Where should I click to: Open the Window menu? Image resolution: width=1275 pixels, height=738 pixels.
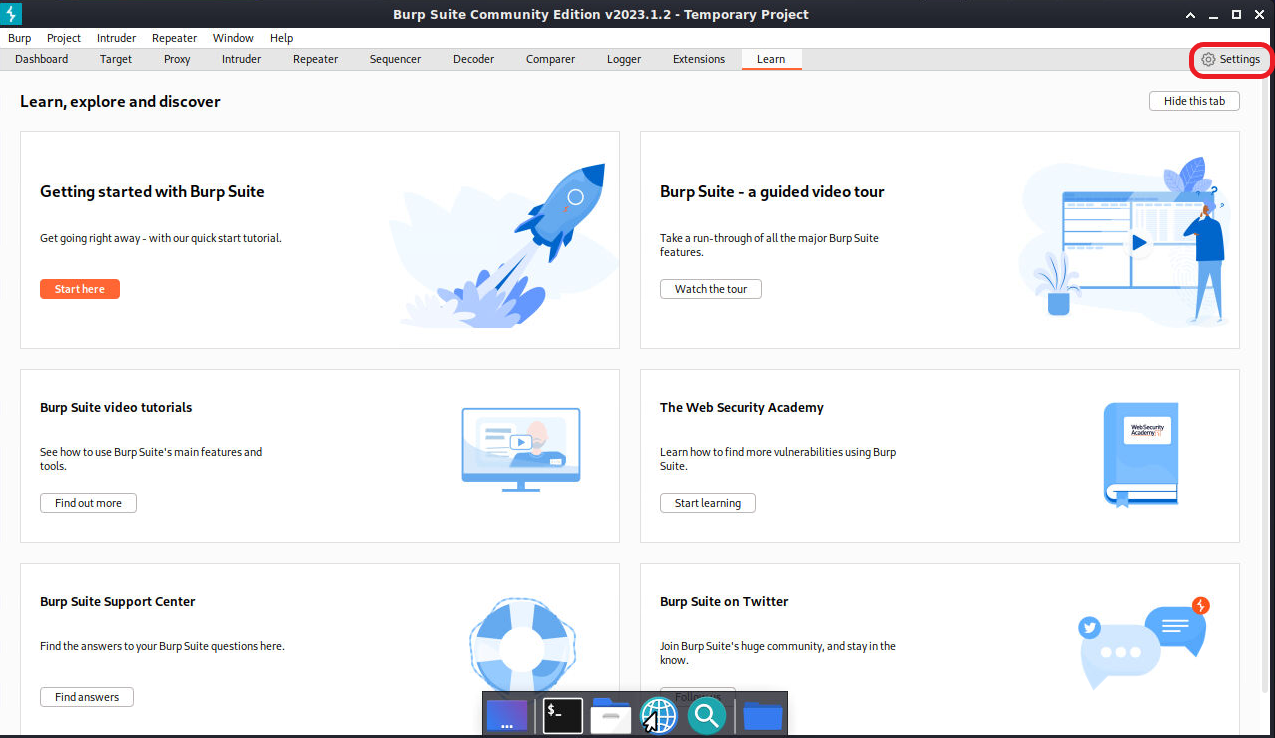click(233, 38)
